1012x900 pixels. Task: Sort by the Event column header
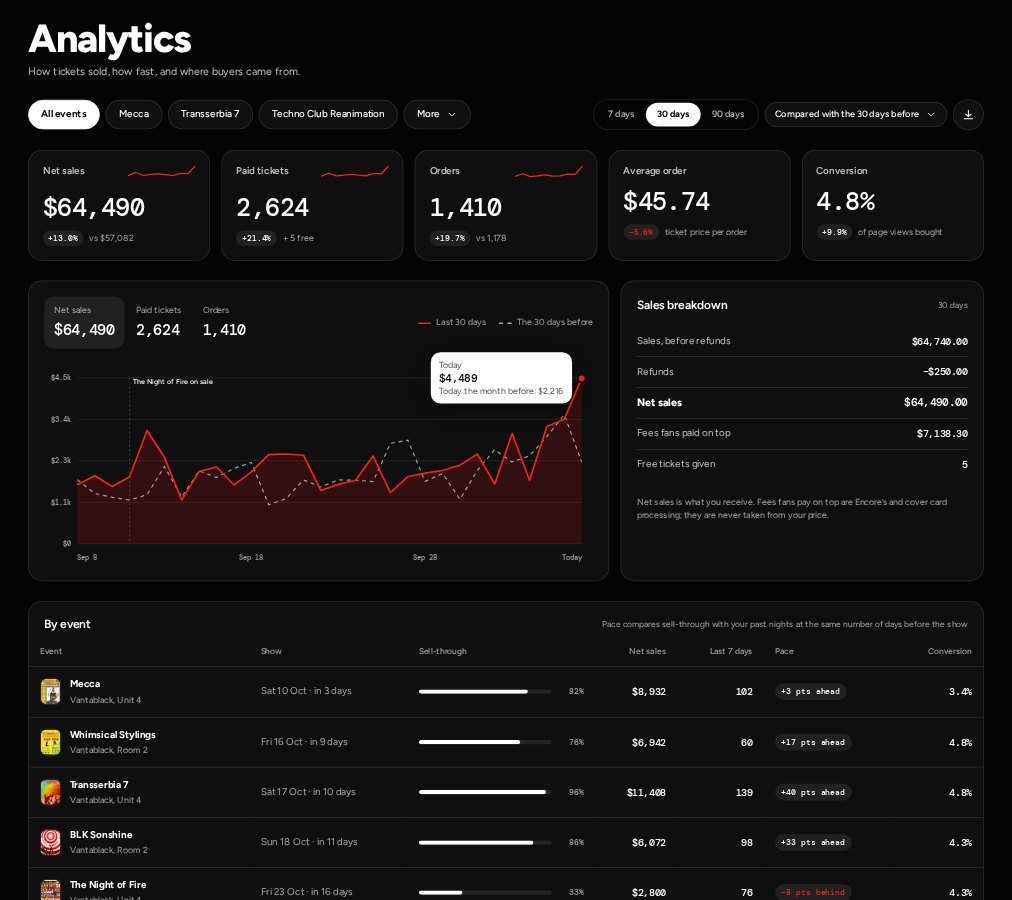pyautogui.click(x=51, y=651)
